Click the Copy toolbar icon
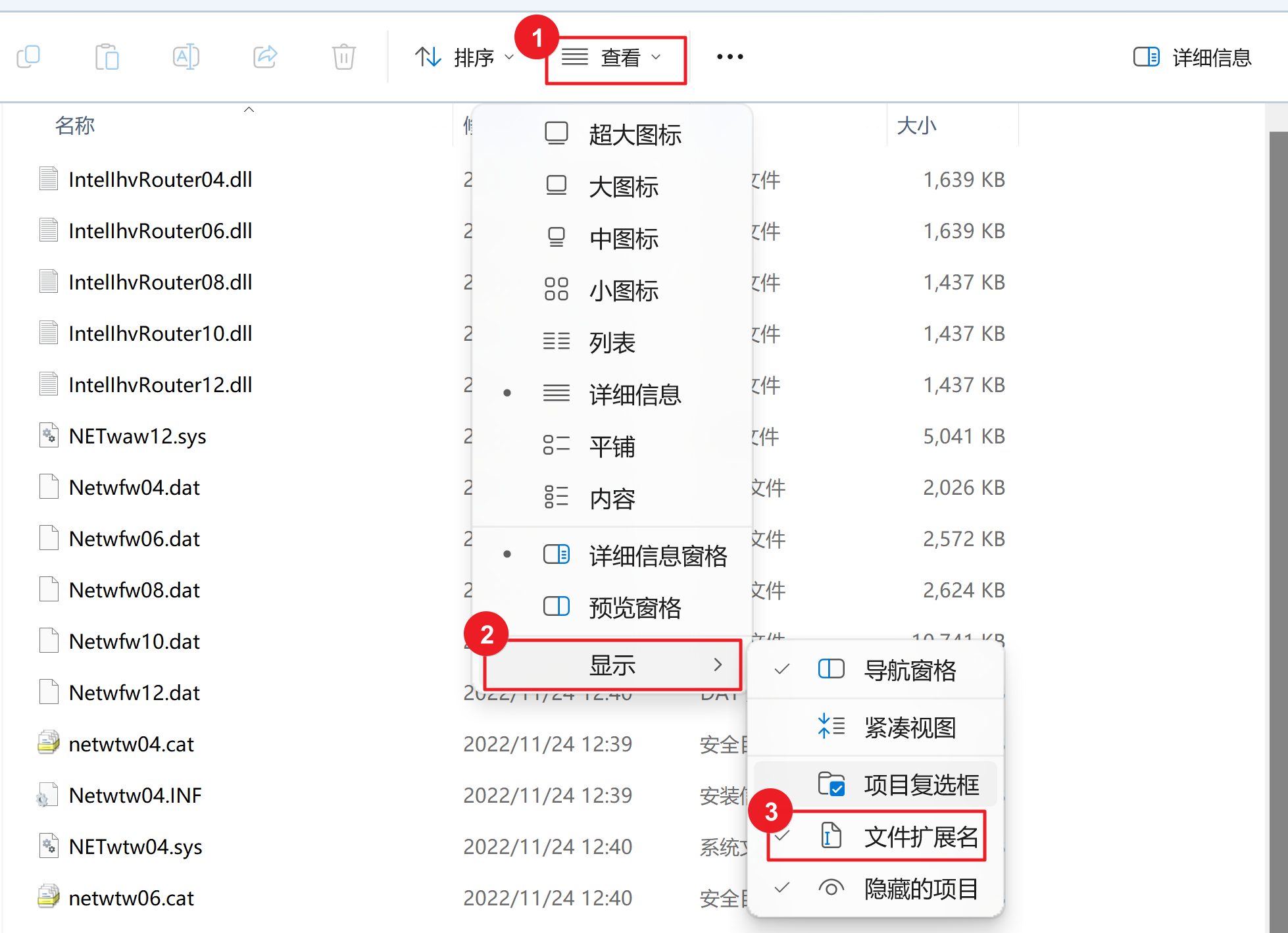1288x933 pixels. (28, 57)
